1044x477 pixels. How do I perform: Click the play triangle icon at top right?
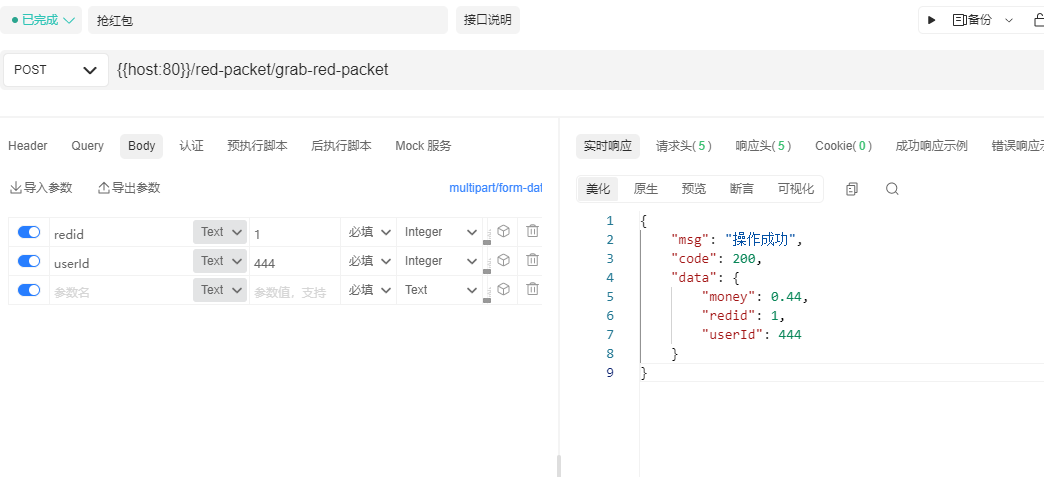(x=932, y=20)
